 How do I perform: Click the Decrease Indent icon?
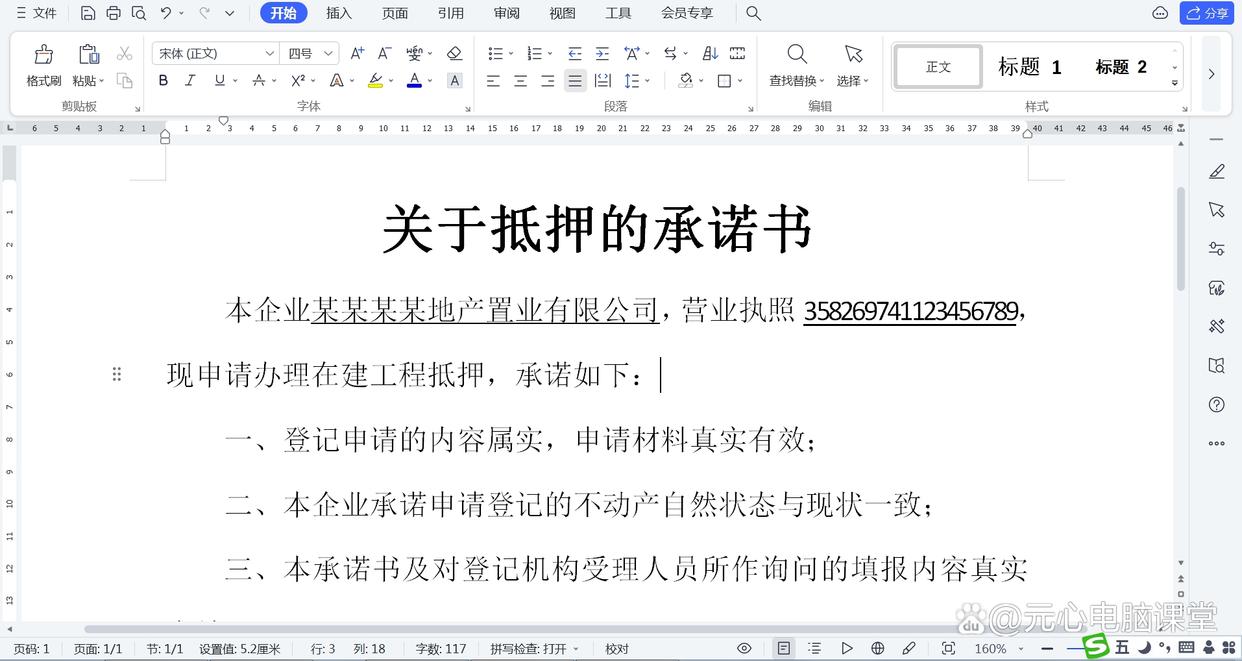[x=575, y=53]
